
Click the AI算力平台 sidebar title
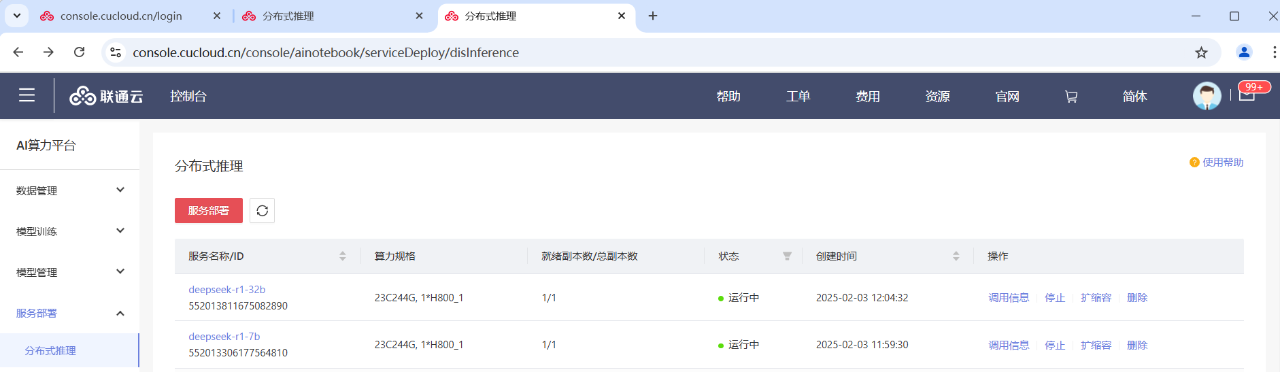[x=46, y=146]
